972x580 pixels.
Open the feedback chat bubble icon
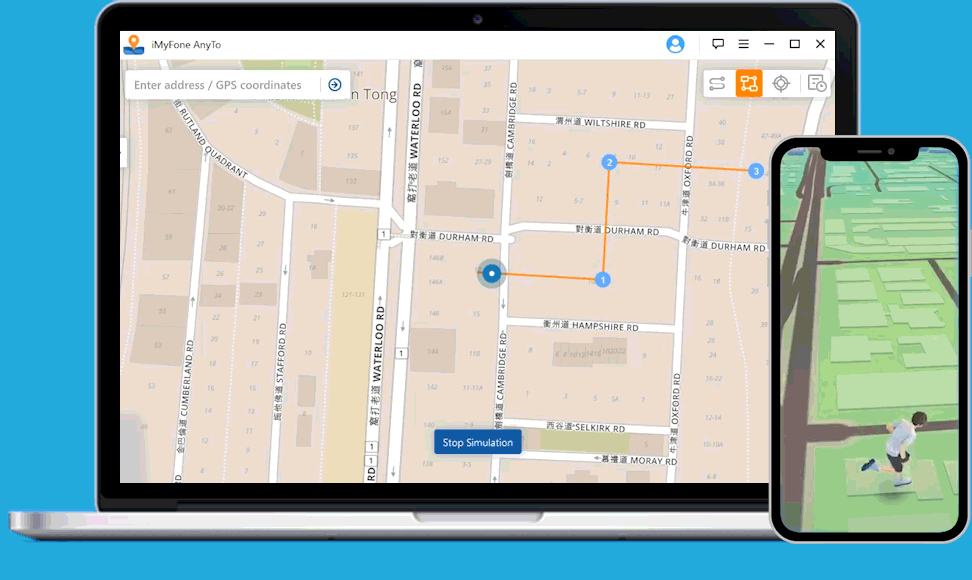pos(718,44)
